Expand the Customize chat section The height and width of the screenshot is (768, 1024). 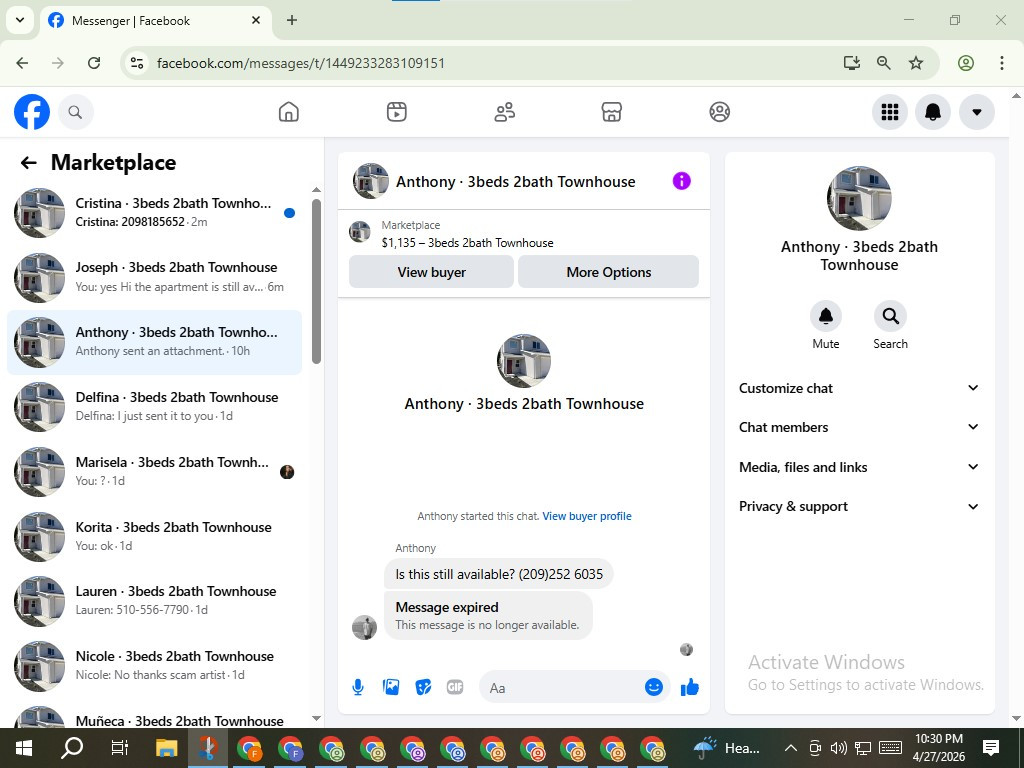tap(859, 388)
